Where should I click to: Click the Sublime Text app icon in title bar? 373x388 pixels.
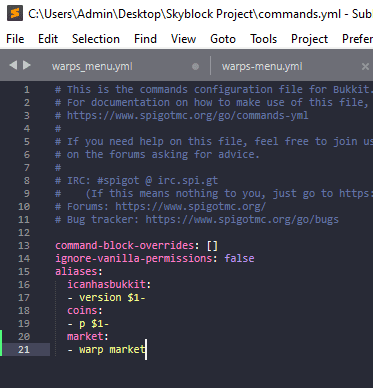coord(15,13)
